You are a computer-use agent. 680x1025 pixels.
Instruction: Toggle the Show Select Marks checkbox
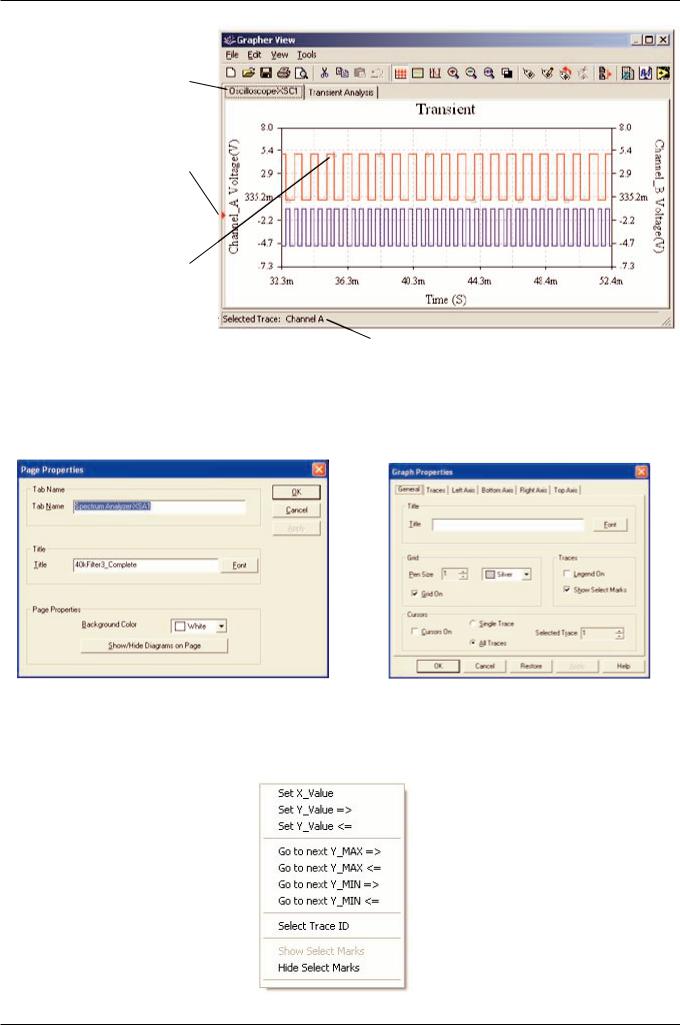click(x=566, y=589)
